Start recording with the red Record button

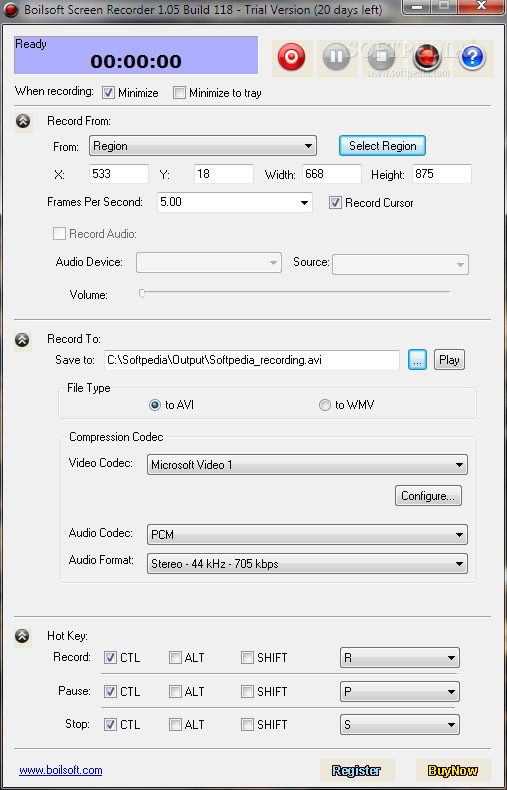point(292,56)
